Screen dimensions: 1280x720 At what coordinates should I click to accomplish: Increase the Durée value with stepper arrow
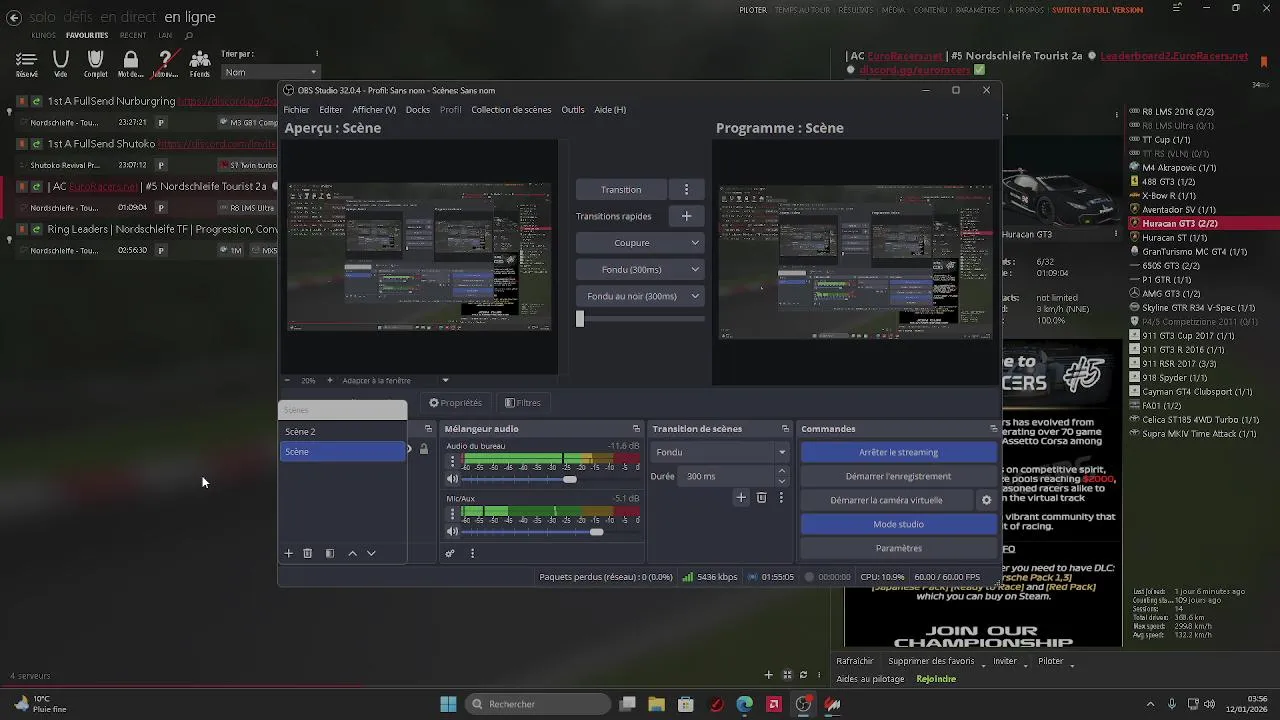click(782, 471)
